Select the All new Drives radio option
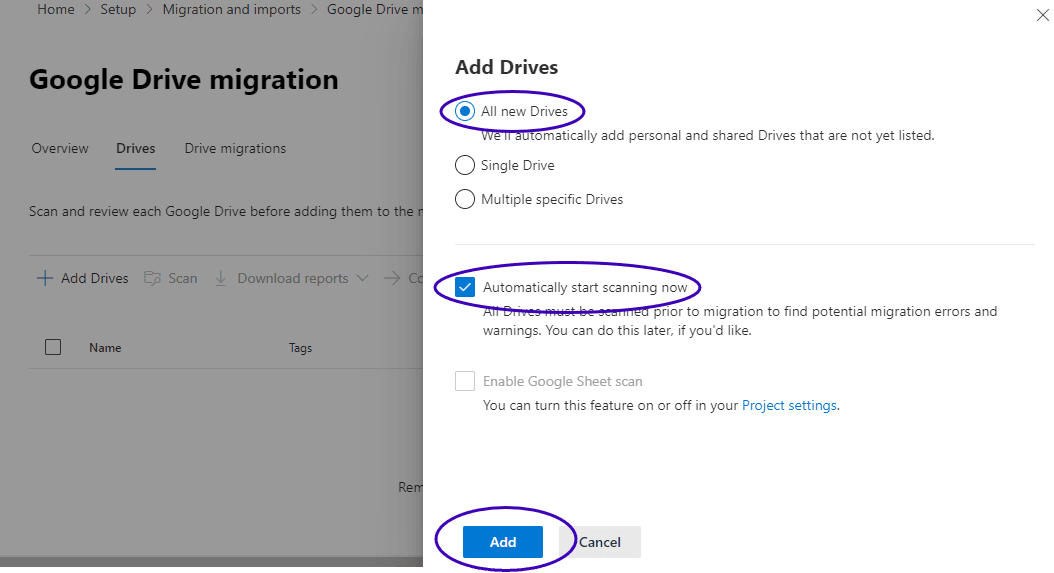 click(465, 112)
